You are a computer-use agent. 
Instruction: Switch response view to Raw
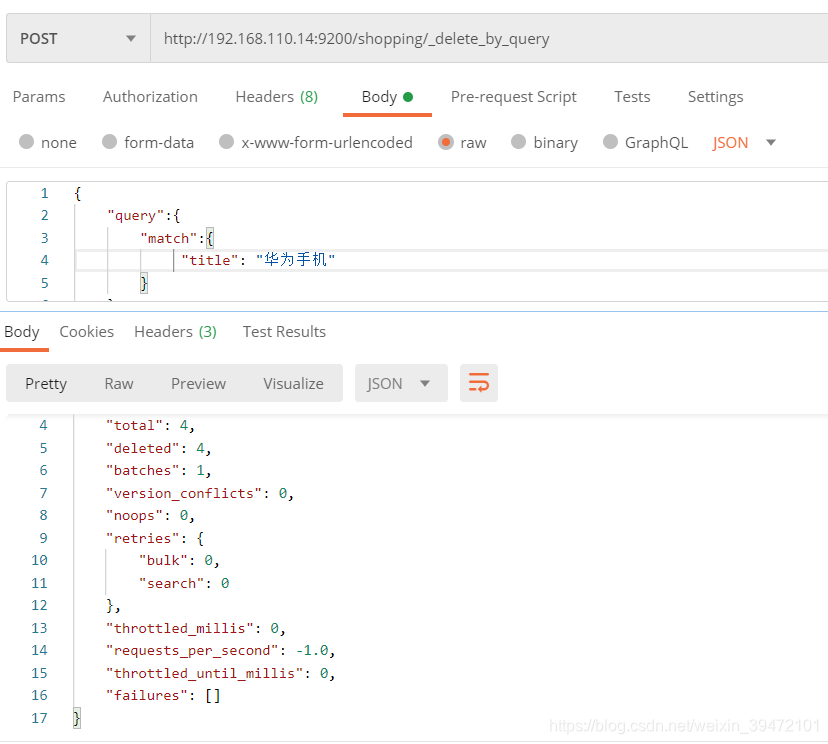[119, 383]
